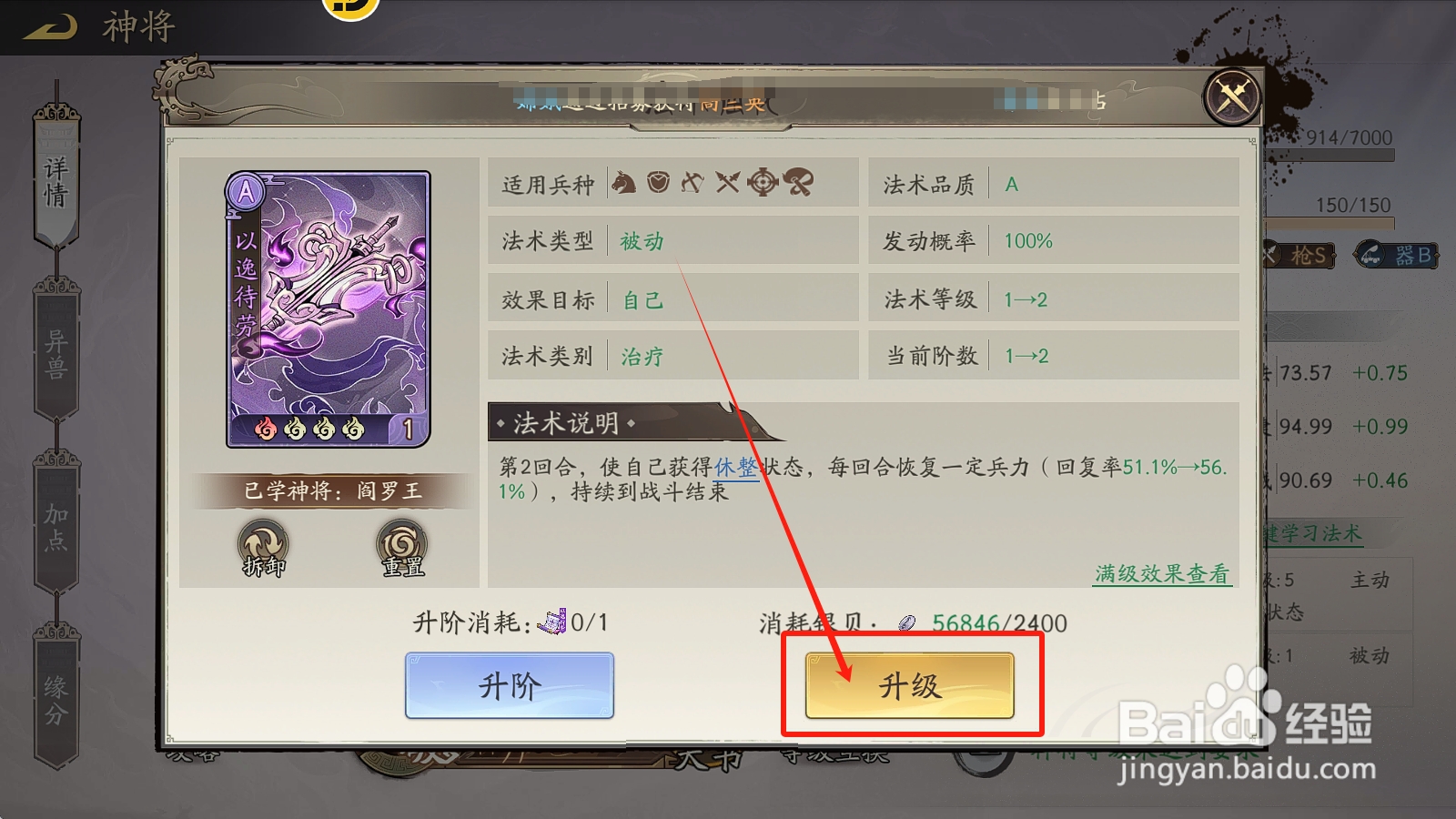Tap the 拆卸 dismantle icon
1456x819 pixels.
tap(264, 548)
